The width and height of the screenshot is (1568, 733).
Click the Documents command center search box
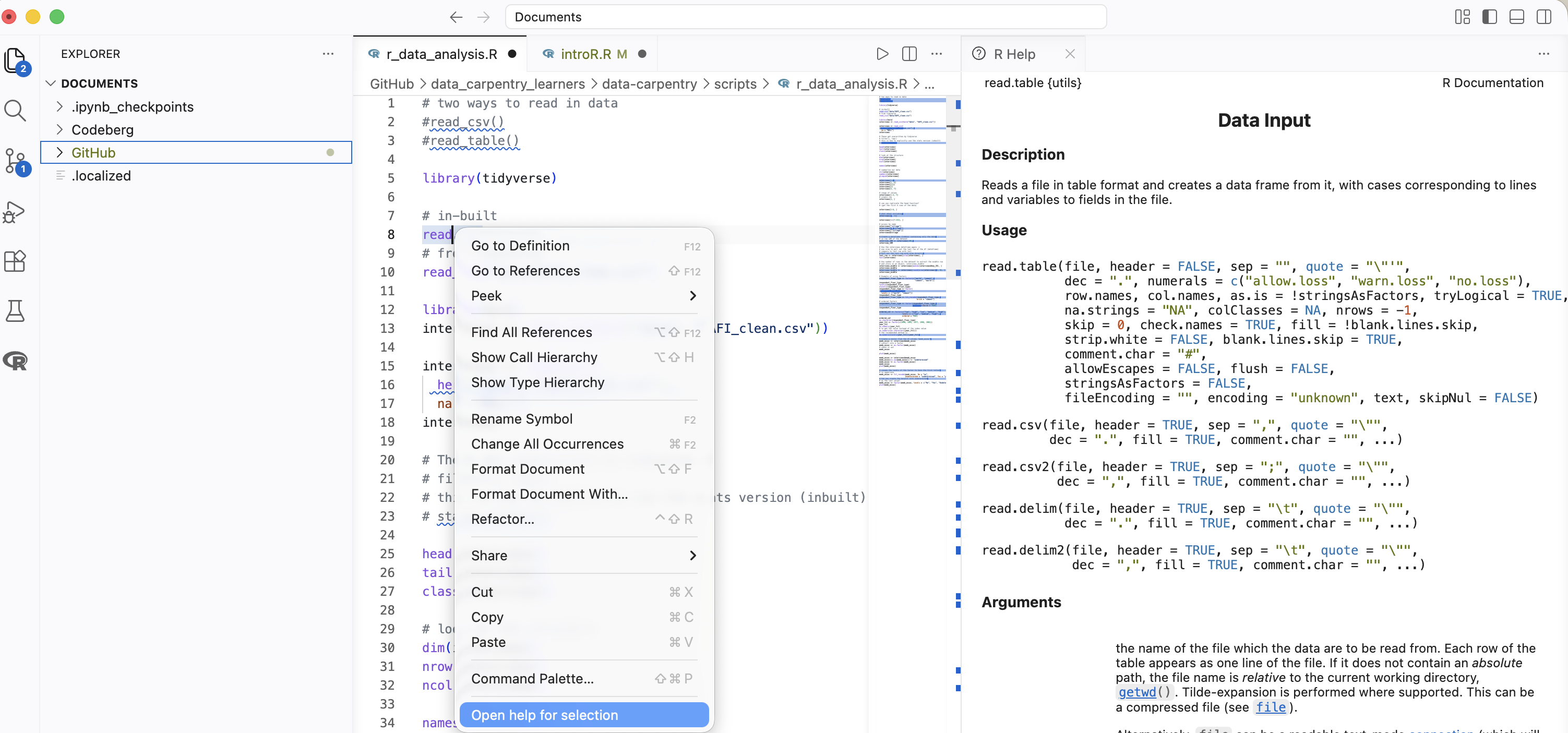coord(805,17)
